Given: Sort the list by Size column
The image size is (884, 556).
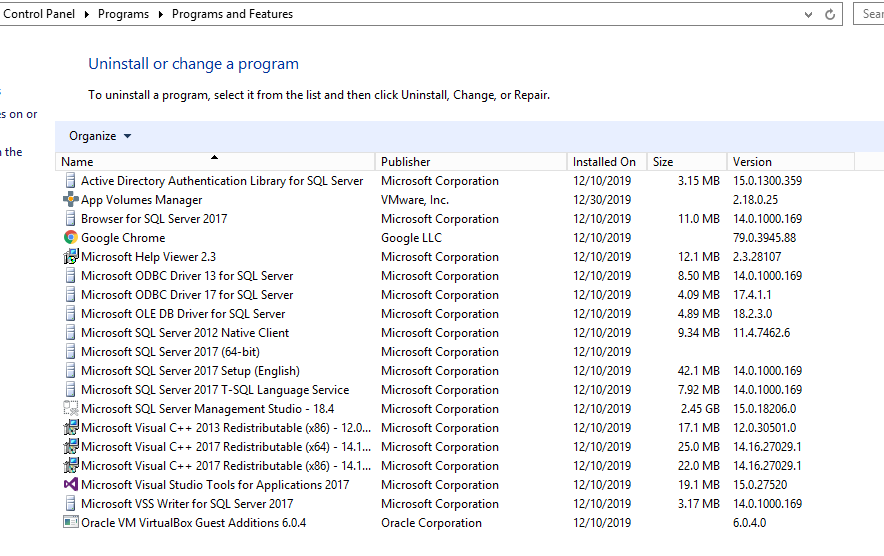Looking at the screenshot, I should pyautogui.click(x=687, y=162).
